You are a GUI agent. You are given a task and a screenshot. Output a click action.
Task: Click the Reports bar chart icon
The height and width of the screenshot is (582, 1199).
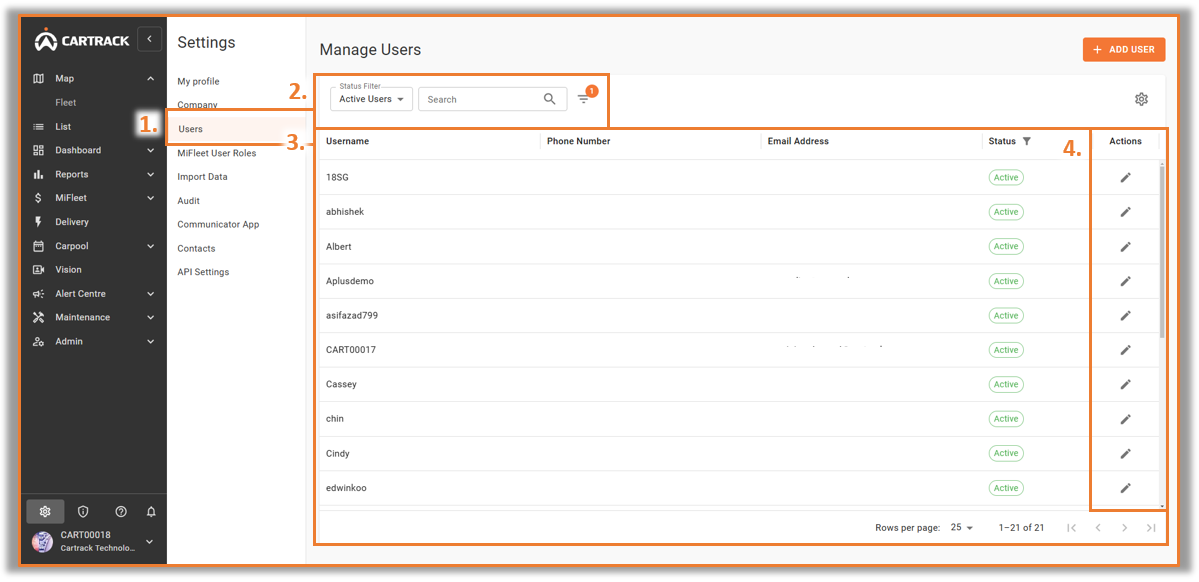[x=38, y=174]
